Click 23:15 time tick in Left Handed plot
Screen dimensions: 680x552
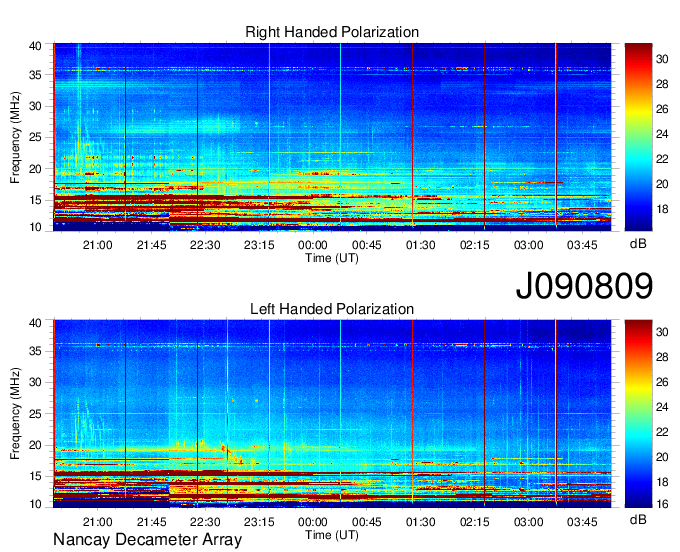click(x=259, y=522)
